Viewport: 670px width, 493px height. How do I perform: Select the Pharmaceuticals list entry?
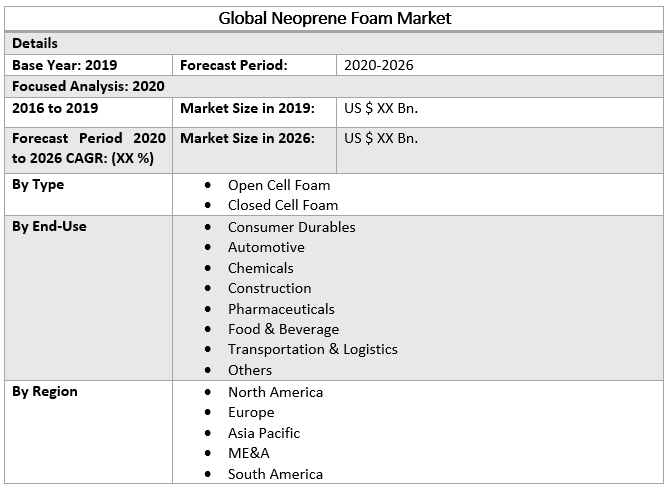281,309
